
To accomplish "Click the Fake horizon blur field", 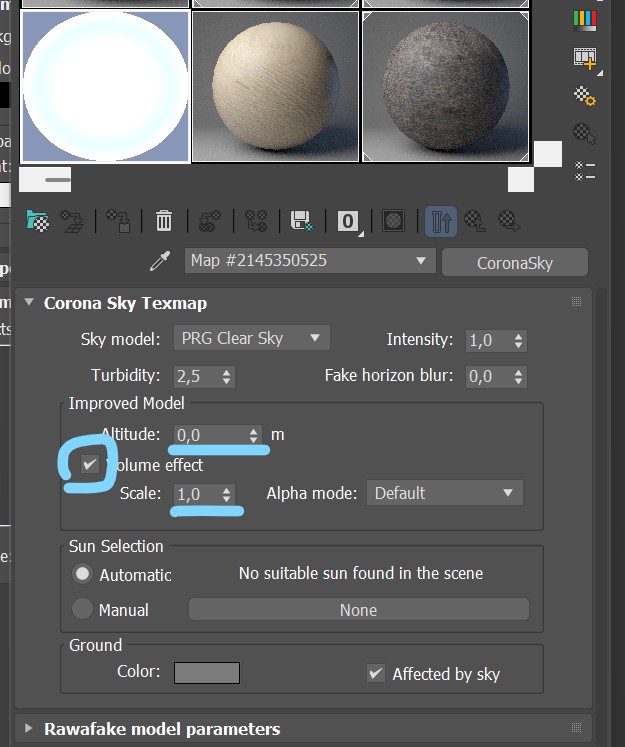I will tap(489, 377).
